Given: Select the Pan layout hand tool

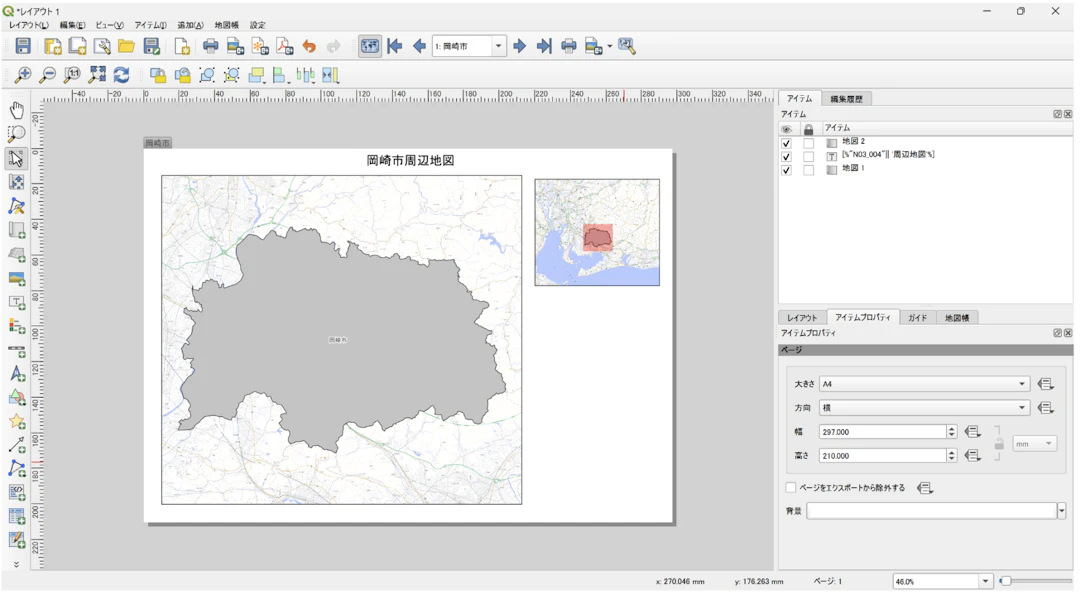Looking at the screenshot, I should coord(17,110).
